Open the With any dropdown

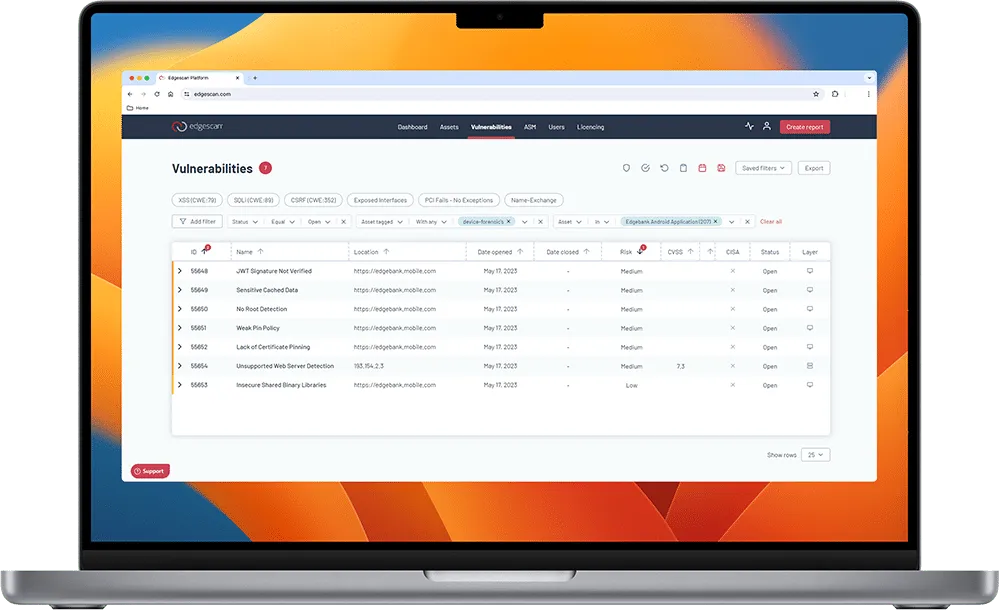pyautogui.click(x=431, y=222)
